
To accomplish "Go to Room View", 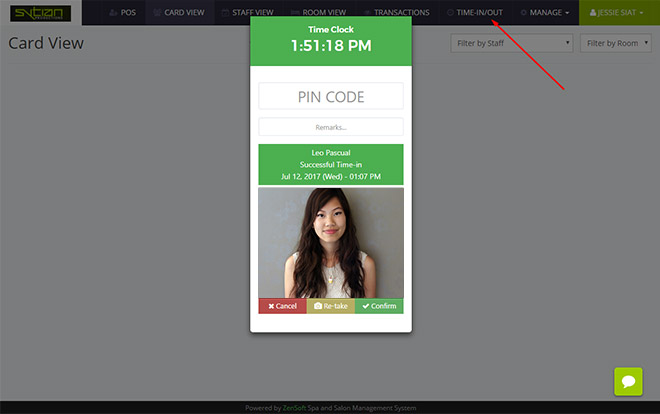I will pyautogui.click(x=318, y=13).
